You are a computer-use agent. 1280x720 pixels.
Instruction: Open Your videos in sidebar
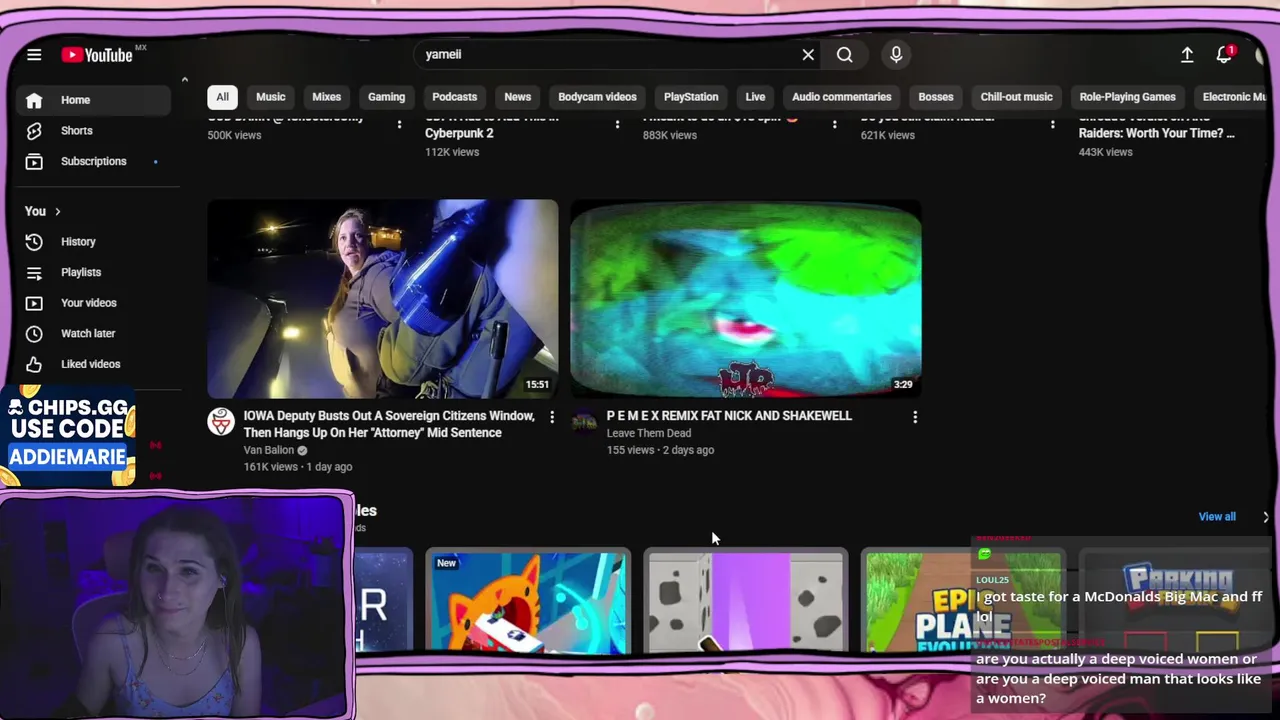pos(94,303)
